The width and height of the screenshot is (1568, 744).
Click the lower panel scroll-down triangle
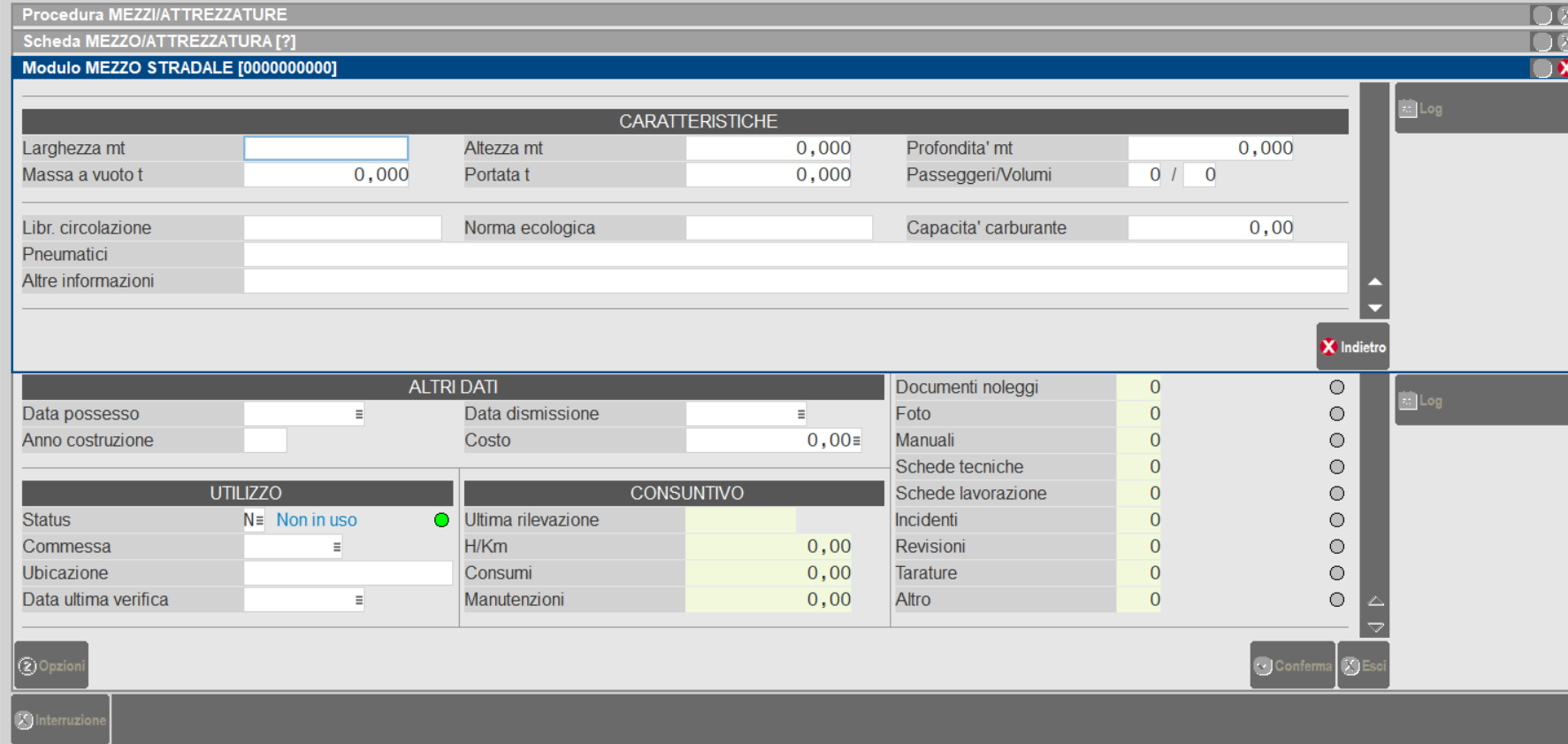pyautogui.click(x=1375, y=627)
